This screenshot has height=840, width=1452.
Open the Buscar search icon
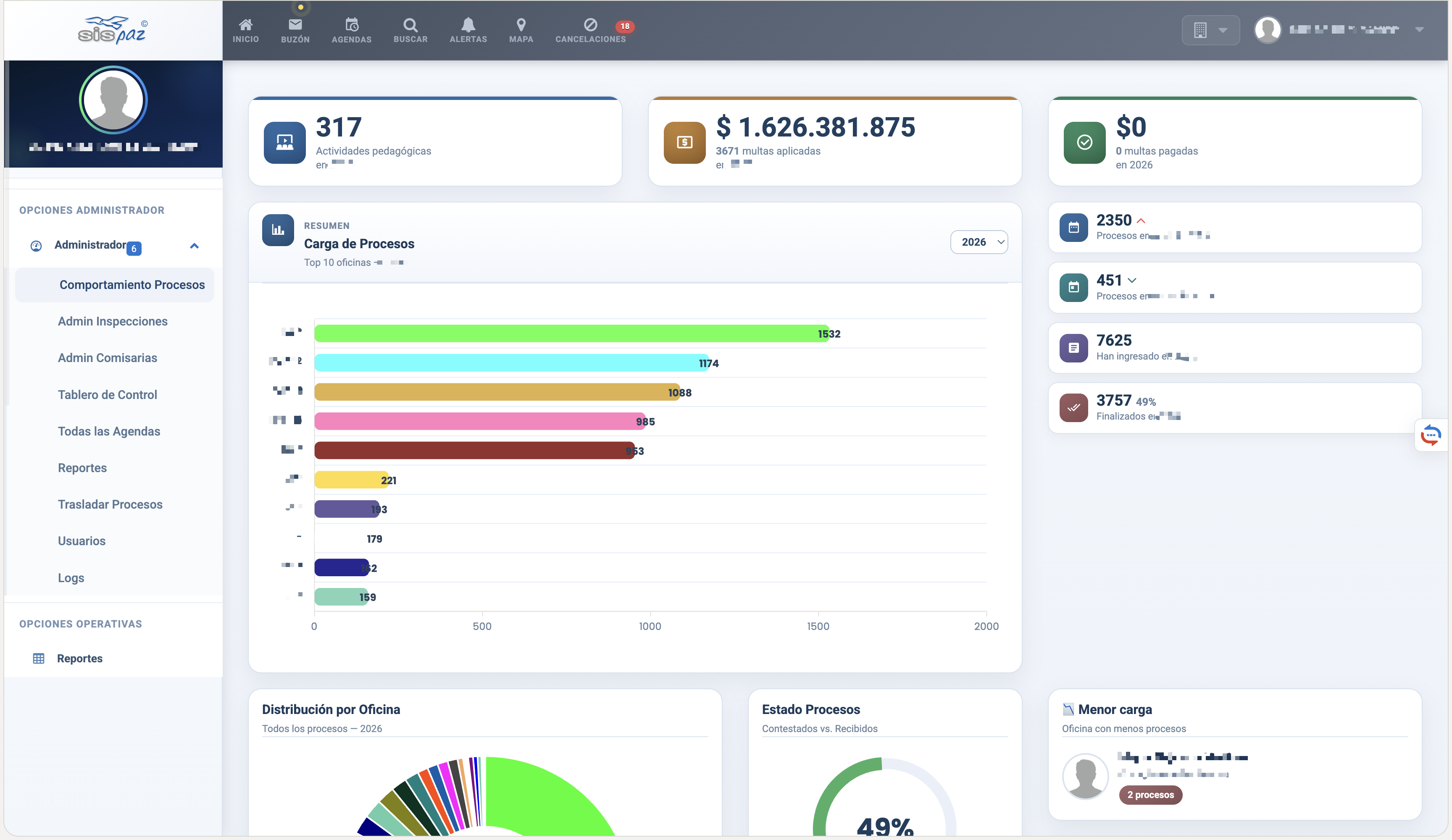pyautogui.click(x=410, y=25)
